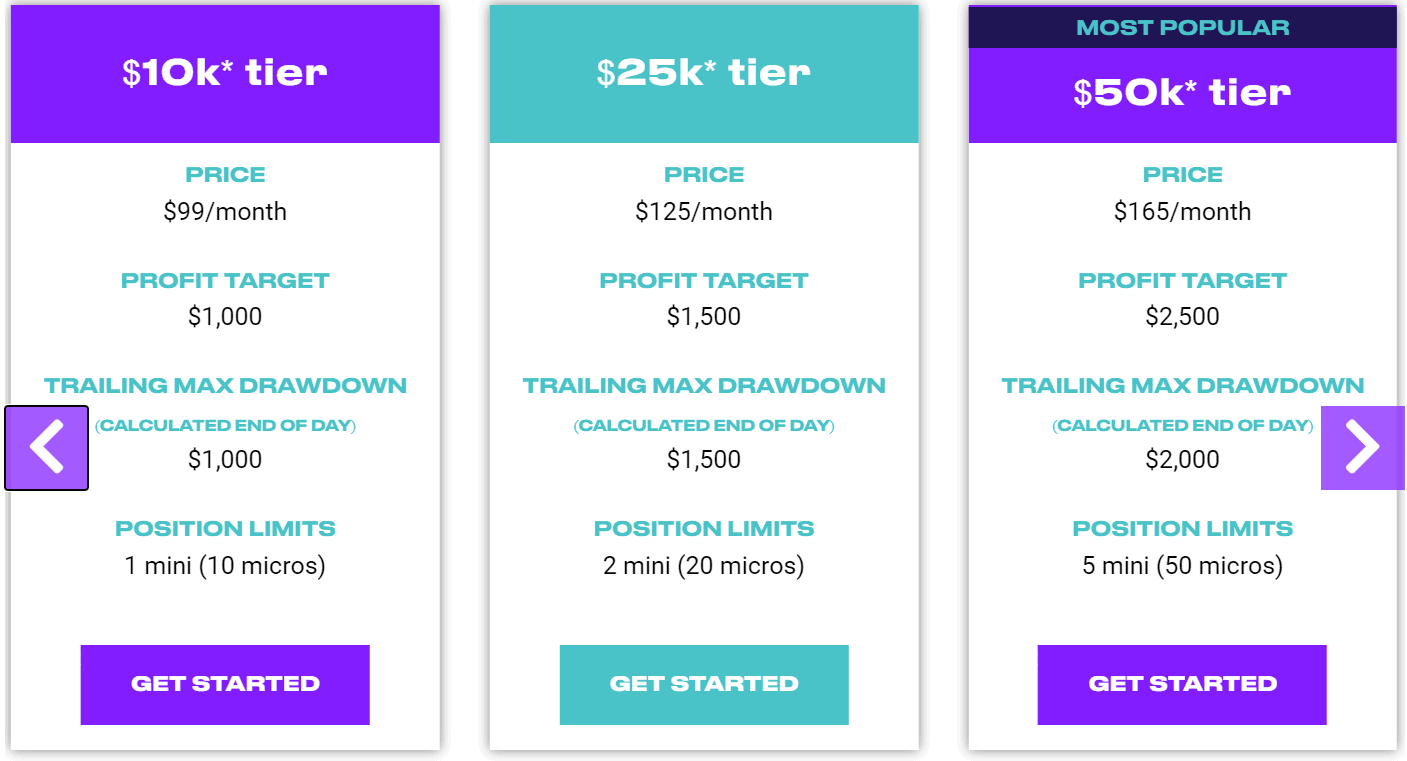The height and width of the screenshot is (761, 1407).
Task: Select the $10k tier header
Action: click(x=224, y=73)
